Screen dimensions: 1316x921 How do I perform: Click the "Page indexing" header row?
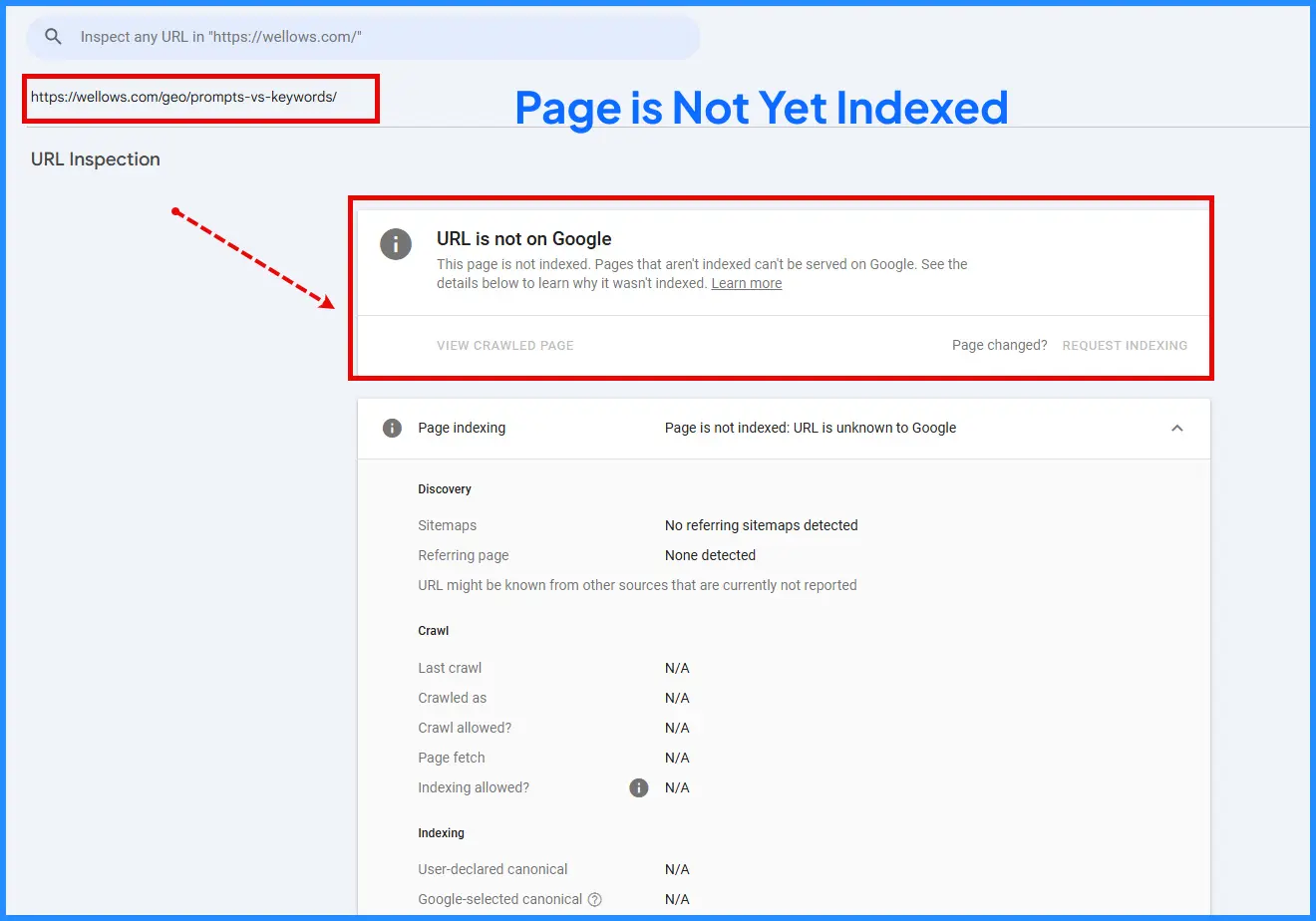(462, 428)
